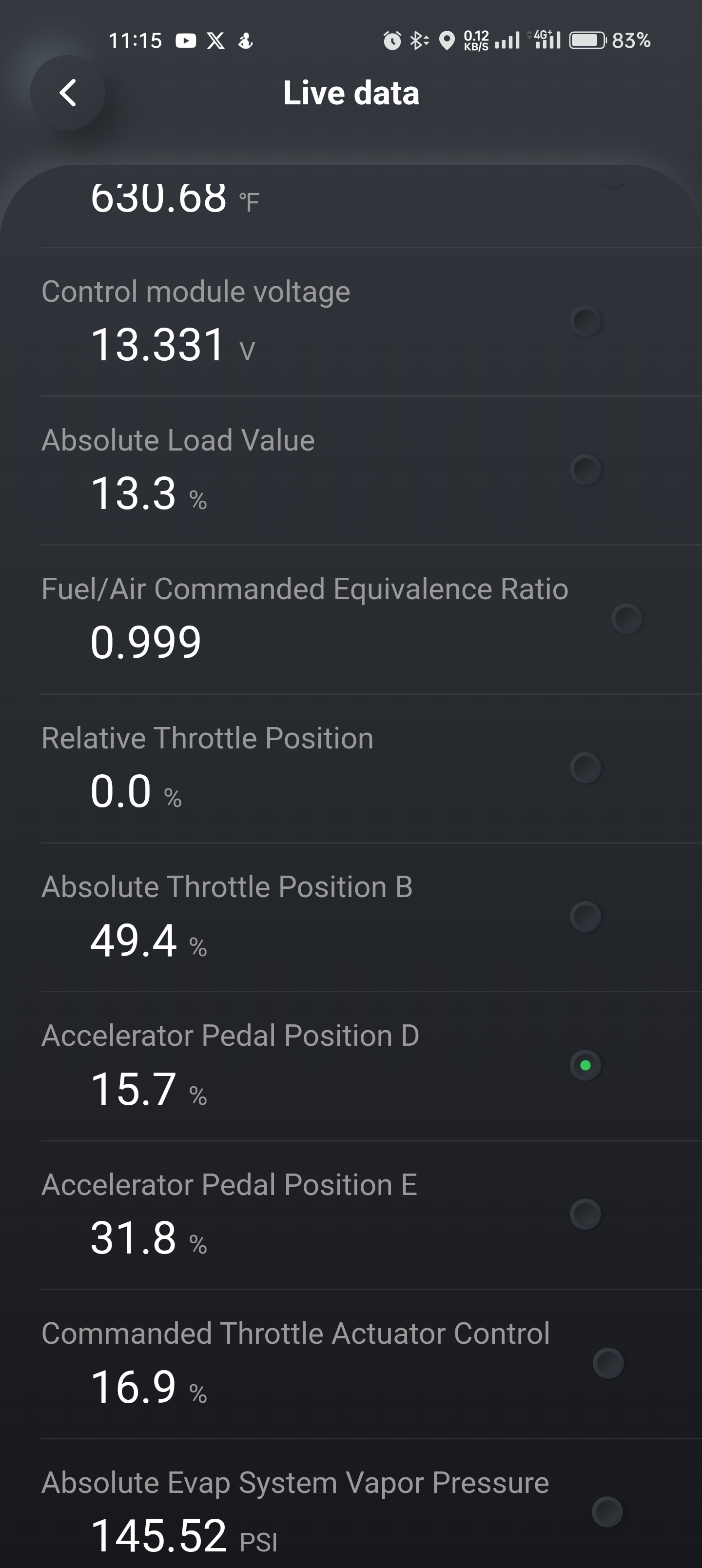This screenshot has width=702, height=1568.
Task: Tap the 4G signal strength icon
Action: tap(547, 40)
